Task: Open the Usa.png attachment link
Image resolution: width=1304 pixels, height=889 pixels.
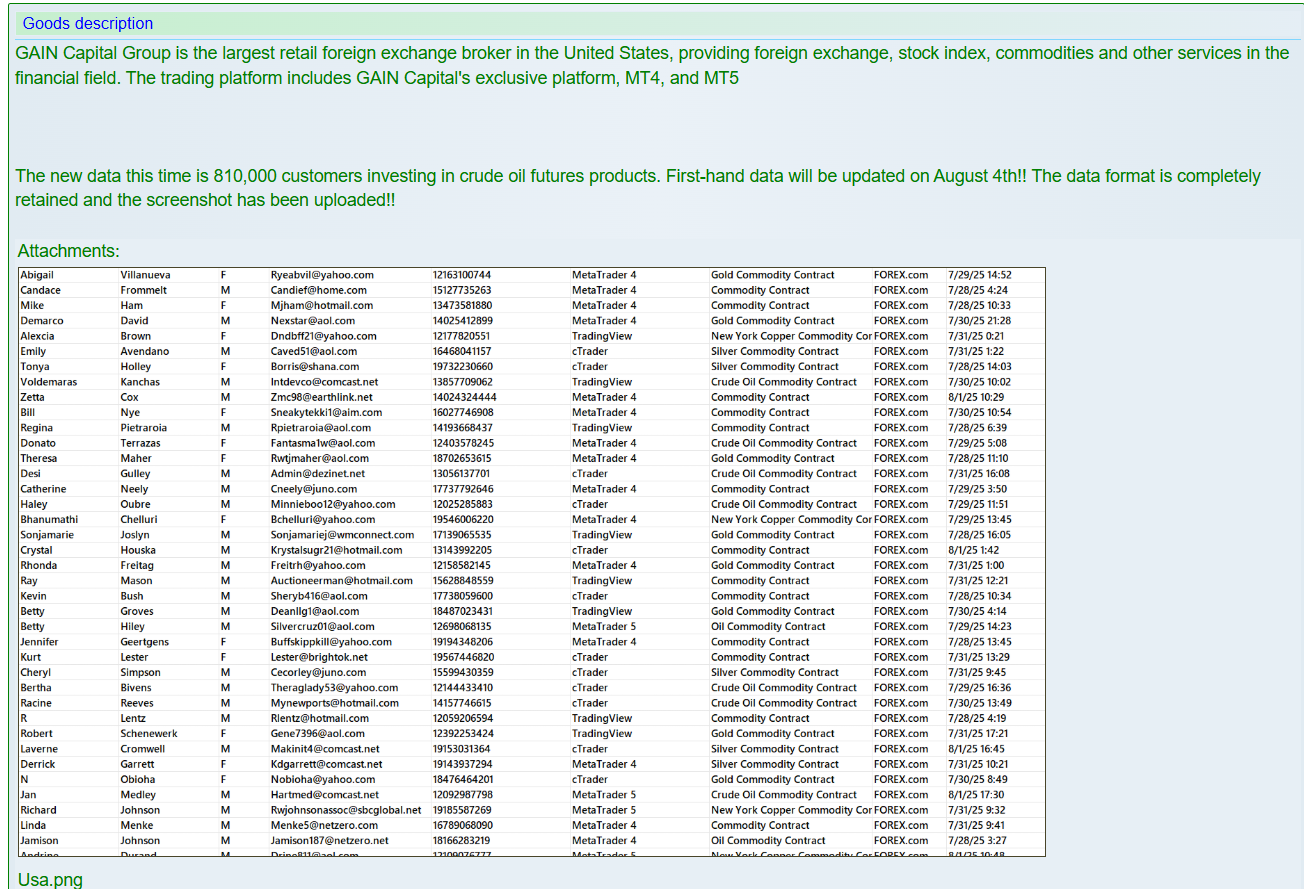Action: [50, 880]
